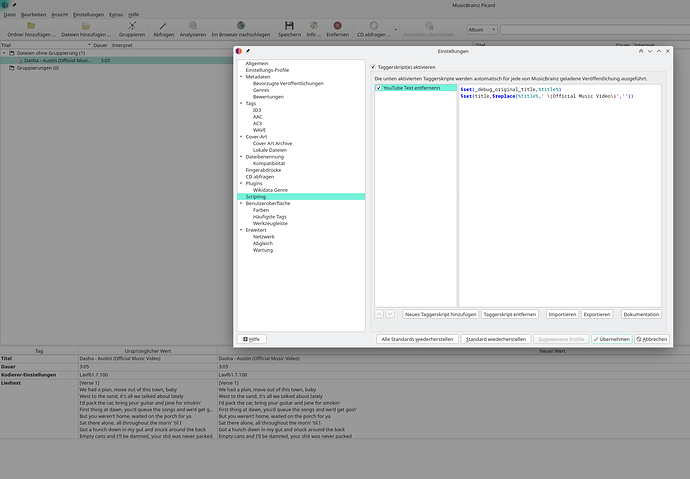Click Neues Taggerskript hinzufügen button

click(x=440, y=314)
